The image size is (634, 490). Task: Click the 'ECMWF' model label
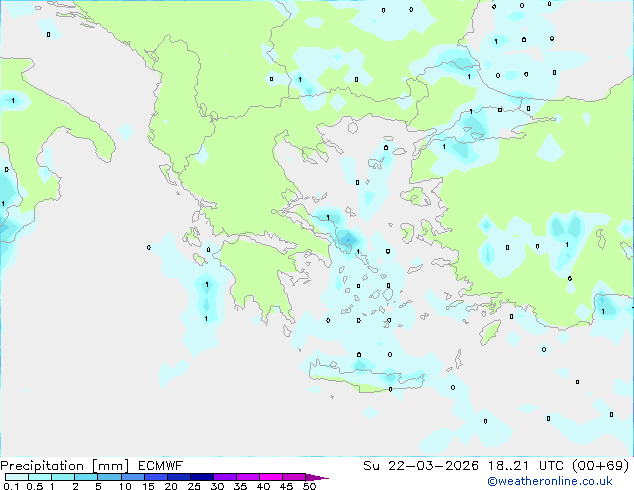click(x=161, y=466)
